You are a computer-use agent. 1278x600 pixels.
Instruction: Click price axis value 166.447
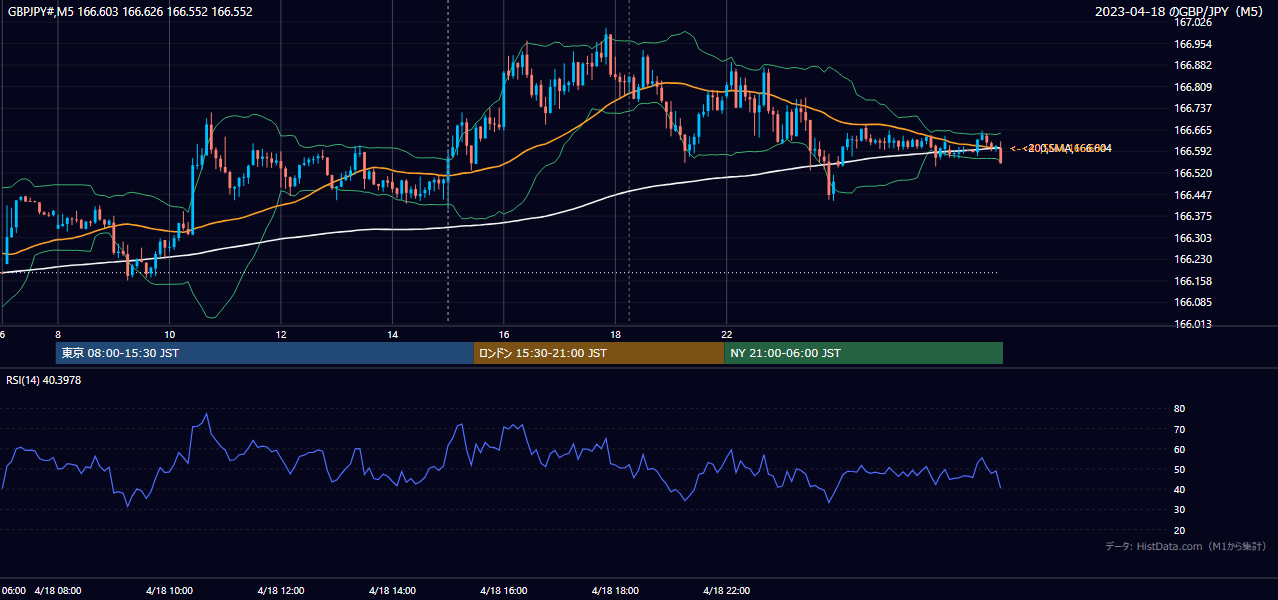(1193, 195)
